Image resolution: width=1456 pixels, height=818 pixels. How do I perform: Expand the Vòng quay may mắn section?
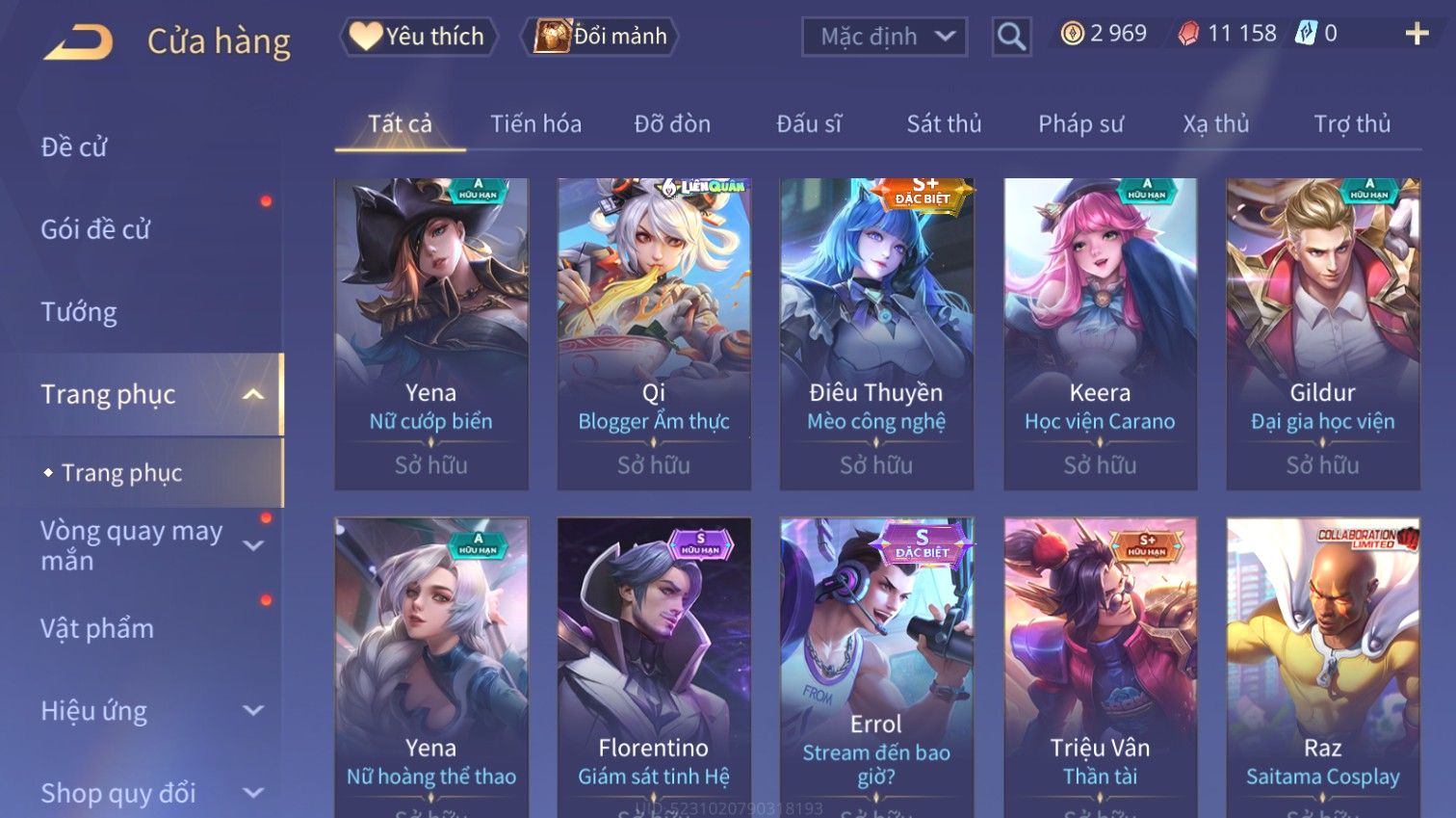tap(253, 545)
